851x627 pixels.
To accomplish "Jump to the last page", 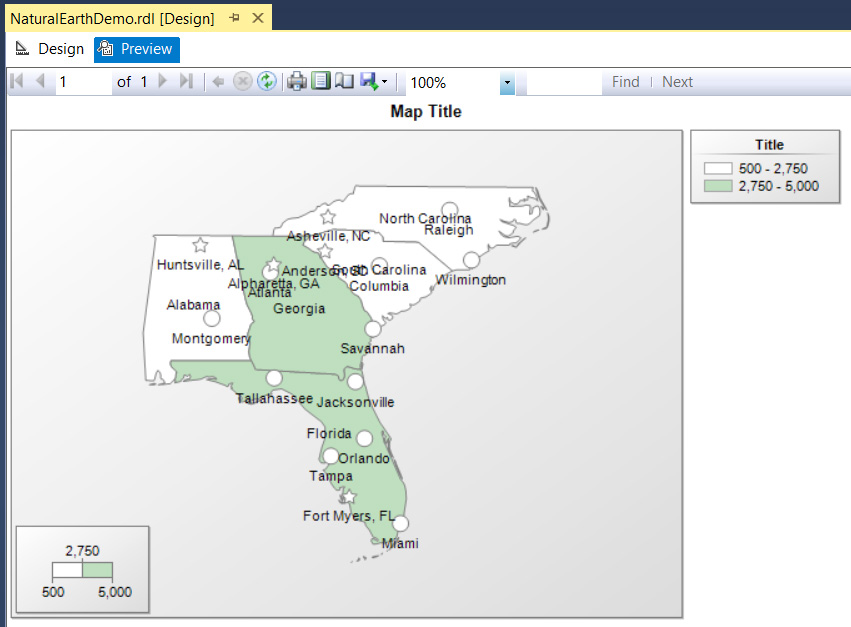I will point(186,82).
